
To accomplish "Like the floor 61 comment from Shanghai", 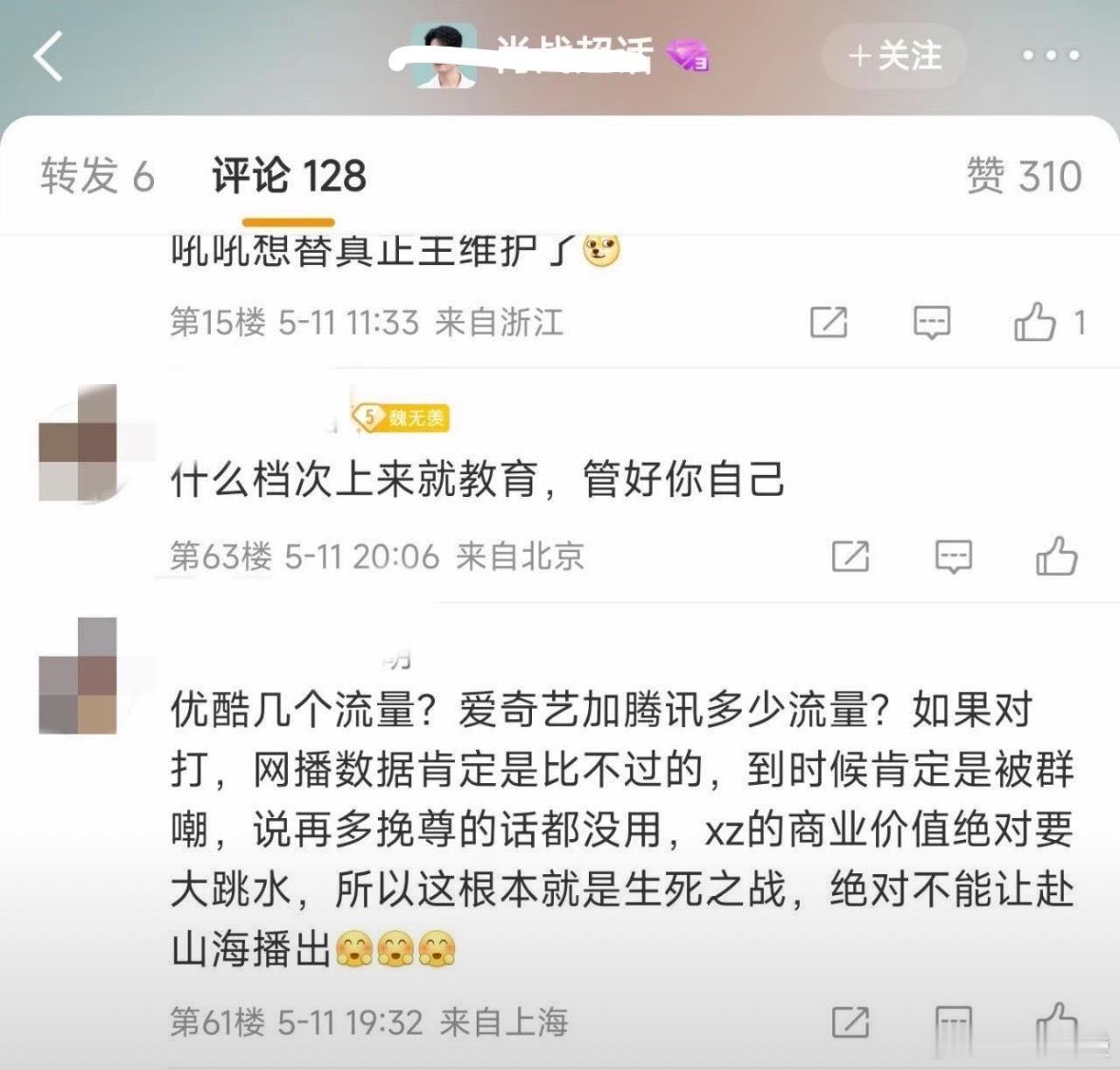I will 1057,1022.
